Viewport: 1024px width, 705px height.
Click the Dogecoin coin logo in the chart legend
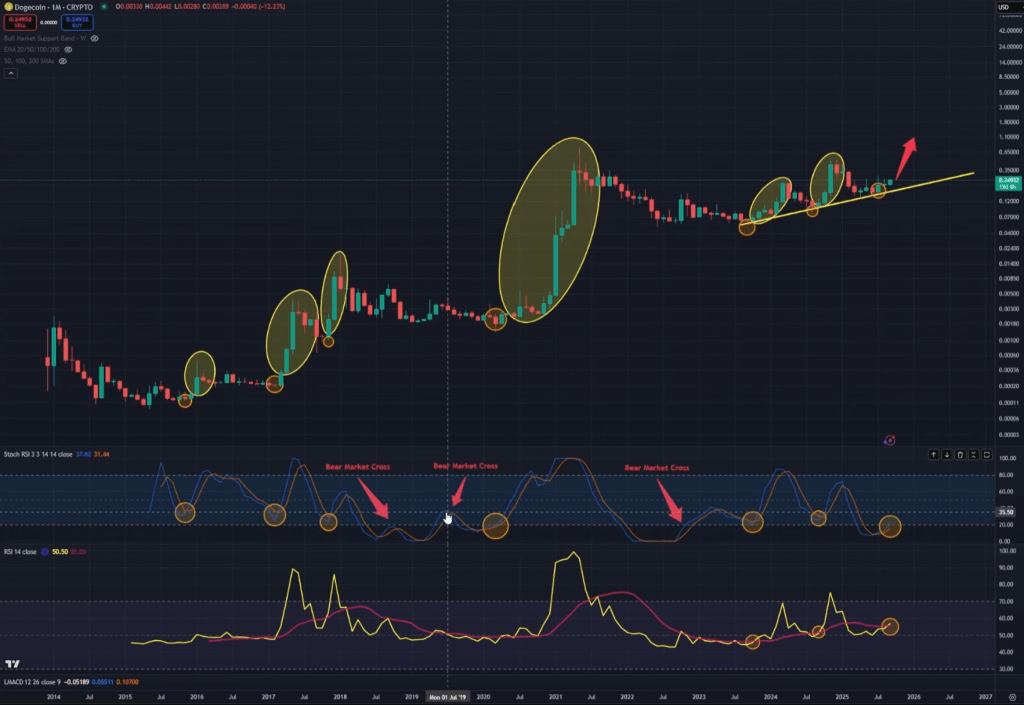8,7
